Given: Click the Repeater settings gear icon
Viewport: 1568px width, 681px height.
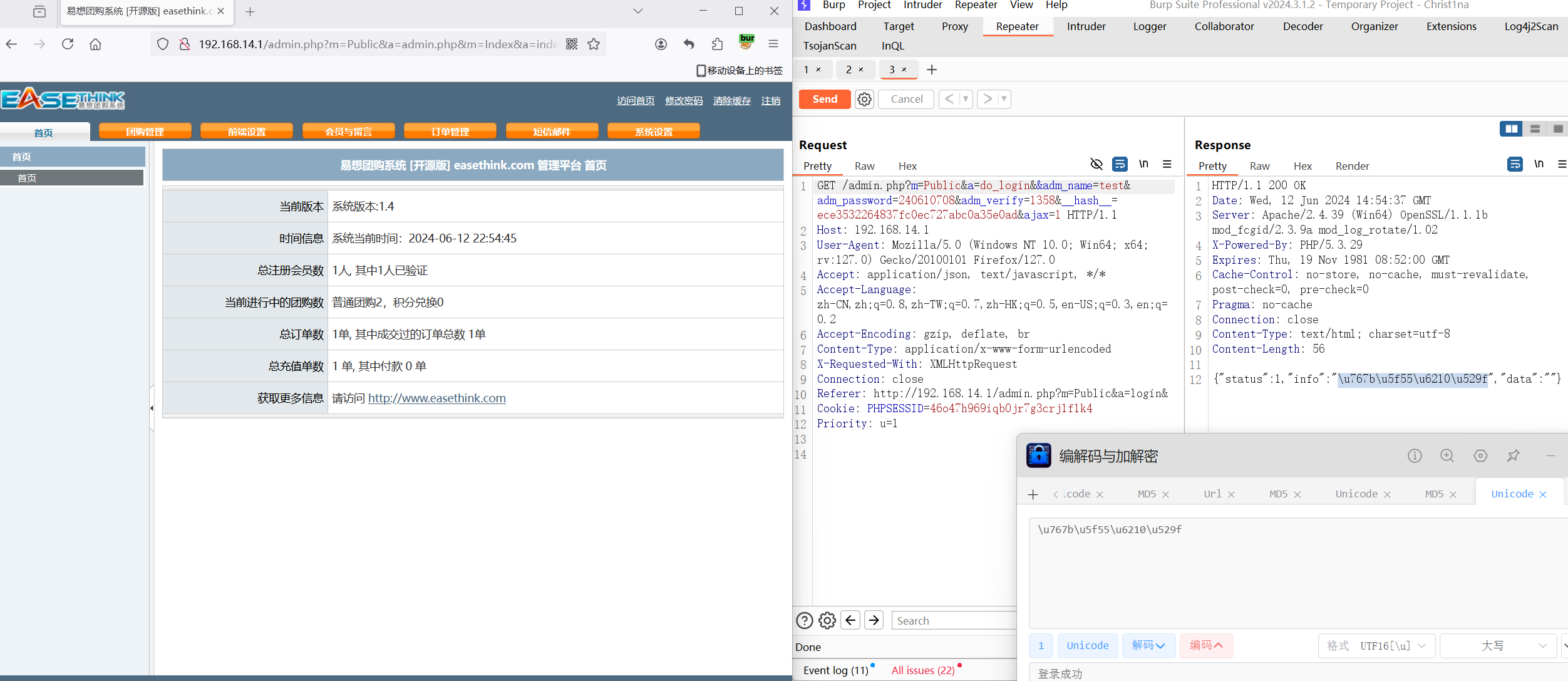Looking at the screenshot, I should point(864,99).
